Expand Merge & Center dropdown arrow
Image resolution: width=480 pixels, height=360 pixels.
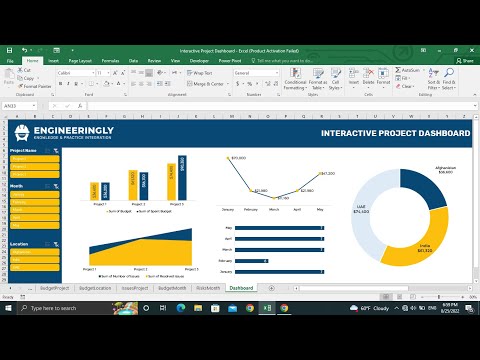[x=228, y=84]
